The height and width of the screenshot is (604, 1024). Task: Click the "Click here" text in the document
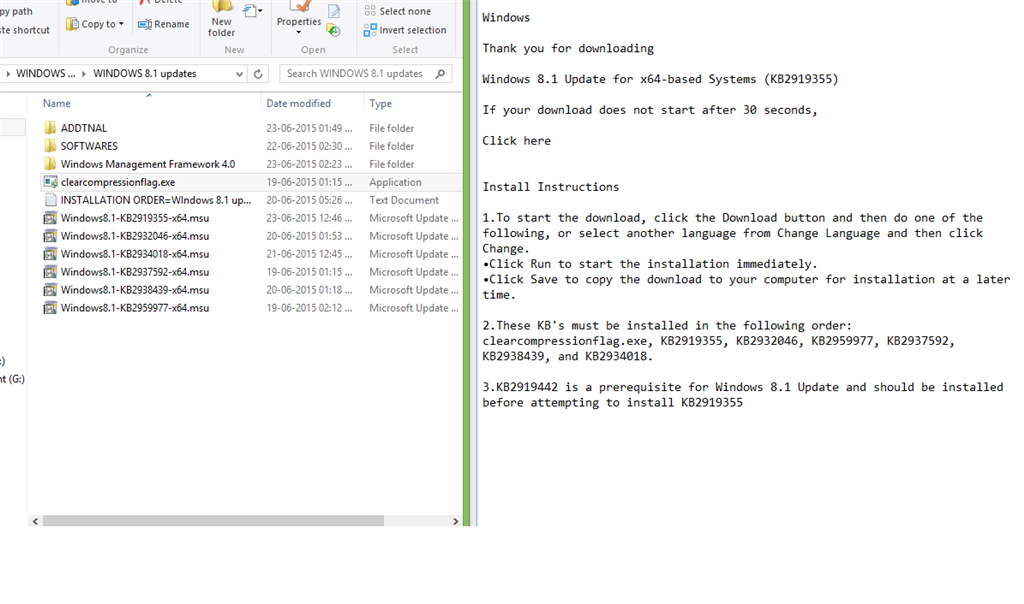coord(517,141)
